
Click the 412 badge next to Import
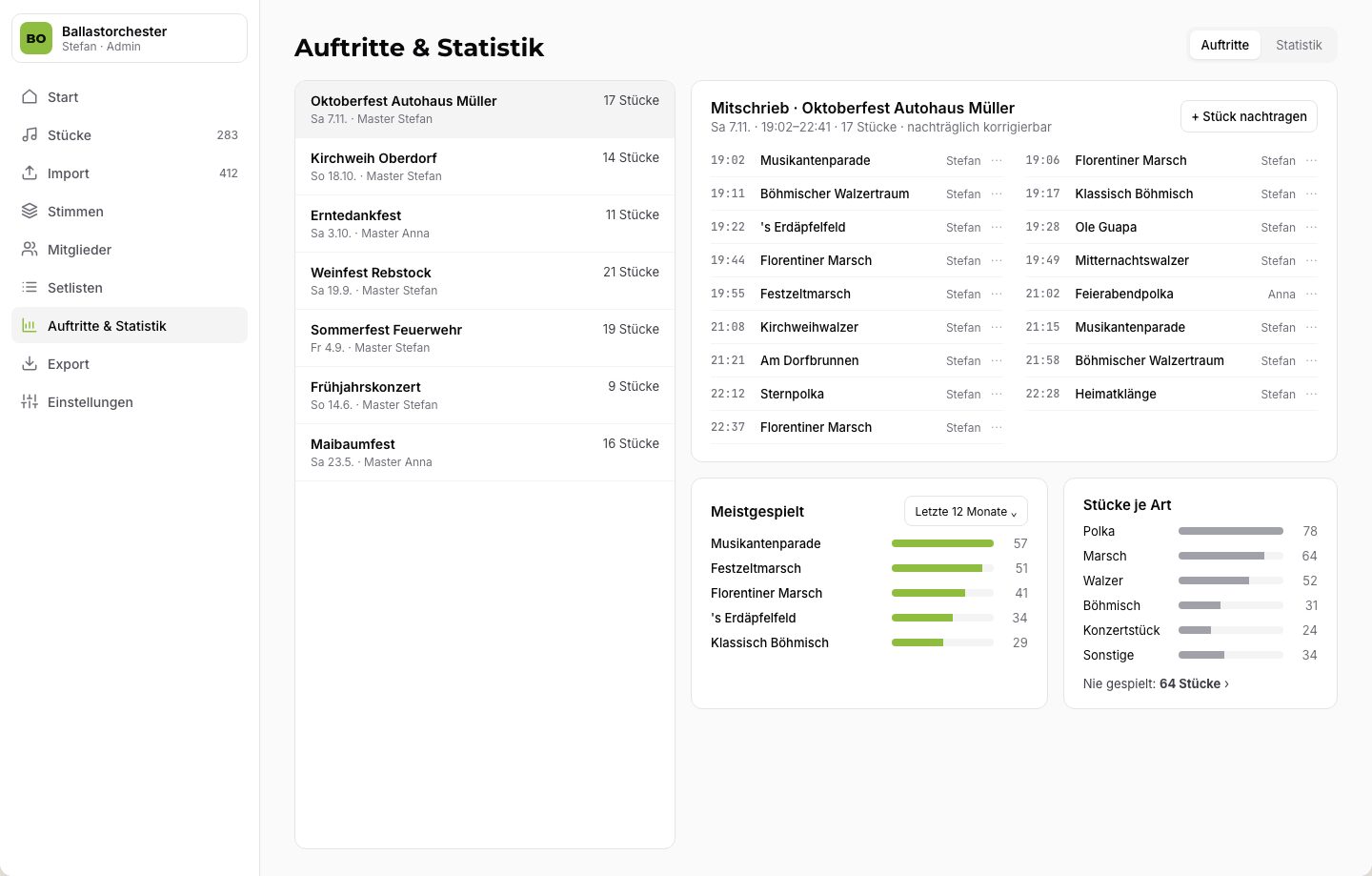(229, 173)
